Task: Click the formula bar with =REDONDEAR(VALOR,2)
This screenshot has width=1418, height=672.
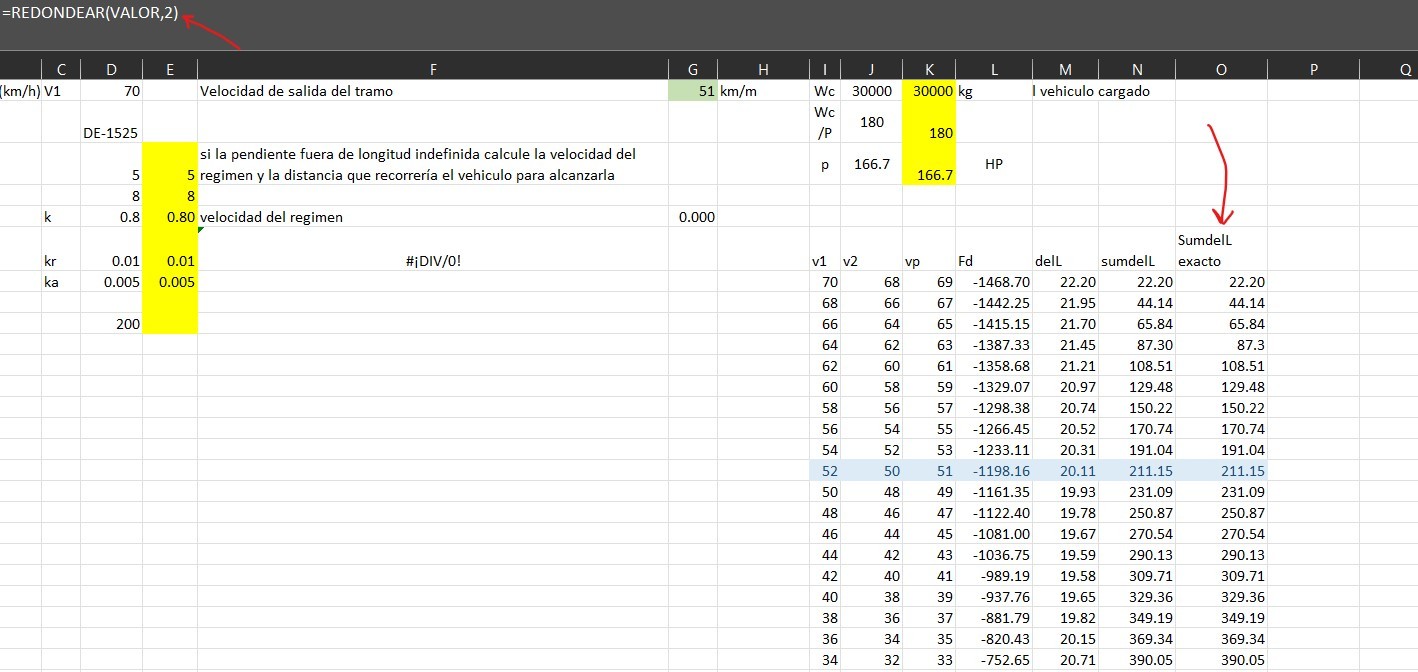Action: tap(709, 25)
